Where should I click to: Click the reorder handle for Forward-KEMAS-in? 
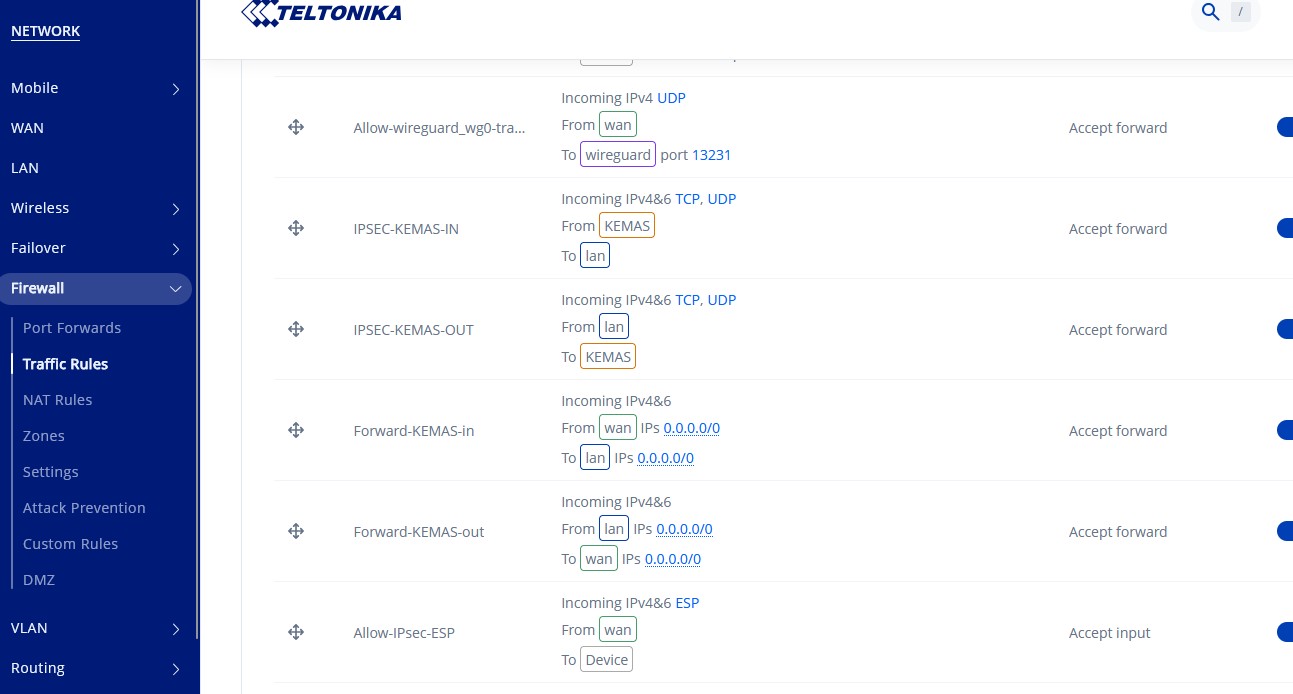(x=296, y=430)
